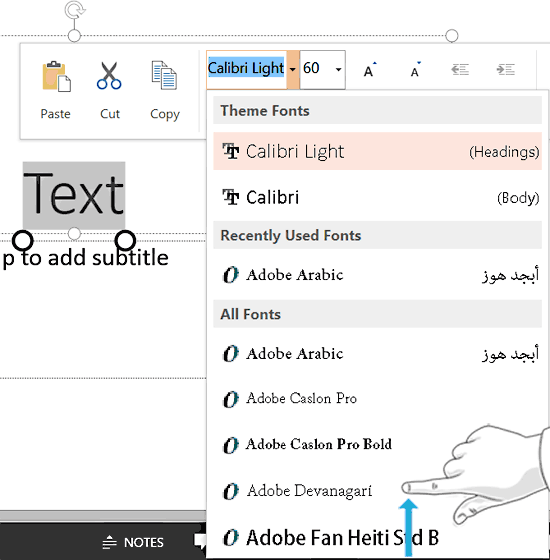Image resolution: width=550 pixels, height=560 pixels.
Task: Click the top-right sizing handle of the title box
Action: (x=452, y=36)
